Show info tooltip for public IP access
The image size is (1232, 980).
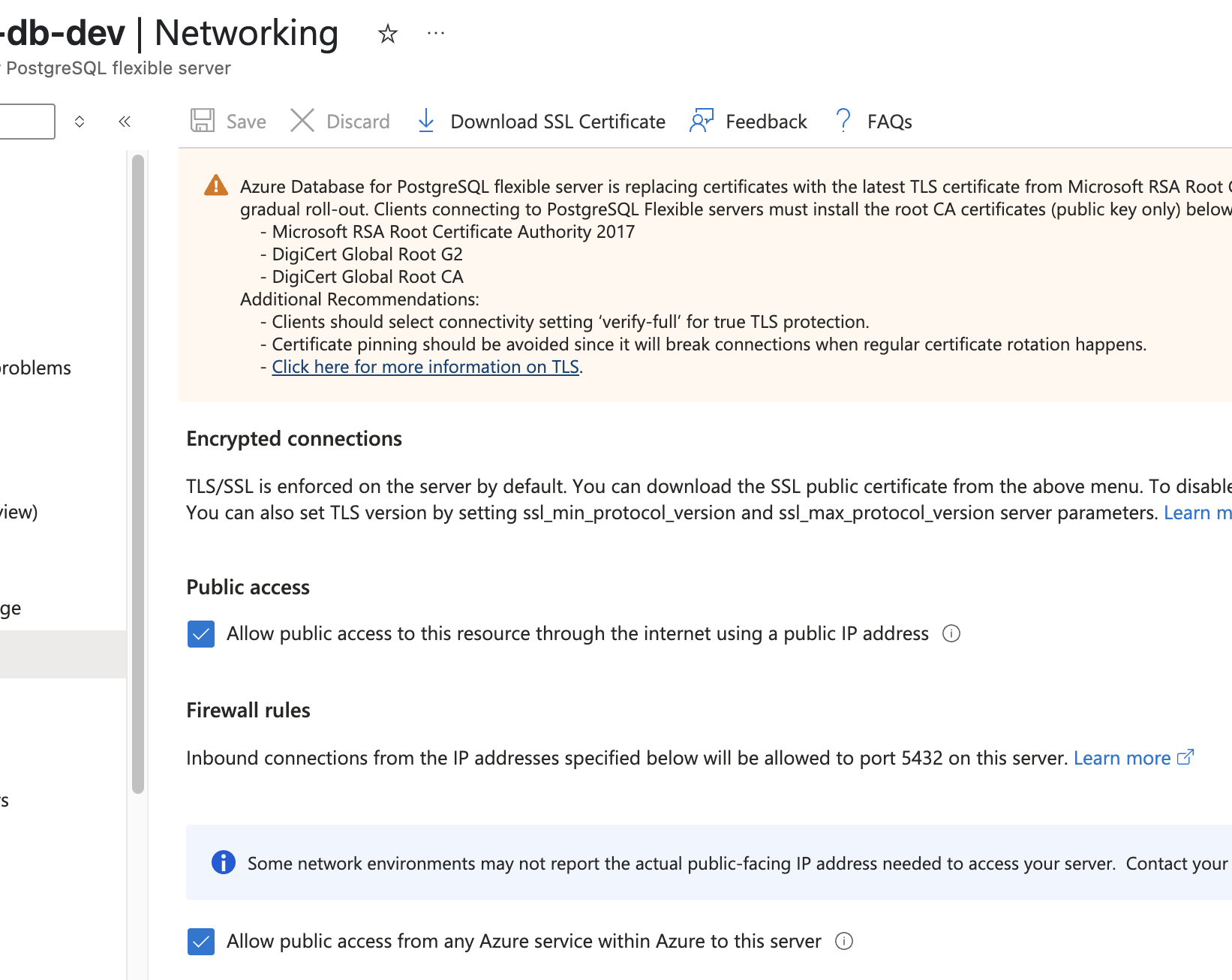[x=951, y=634]
